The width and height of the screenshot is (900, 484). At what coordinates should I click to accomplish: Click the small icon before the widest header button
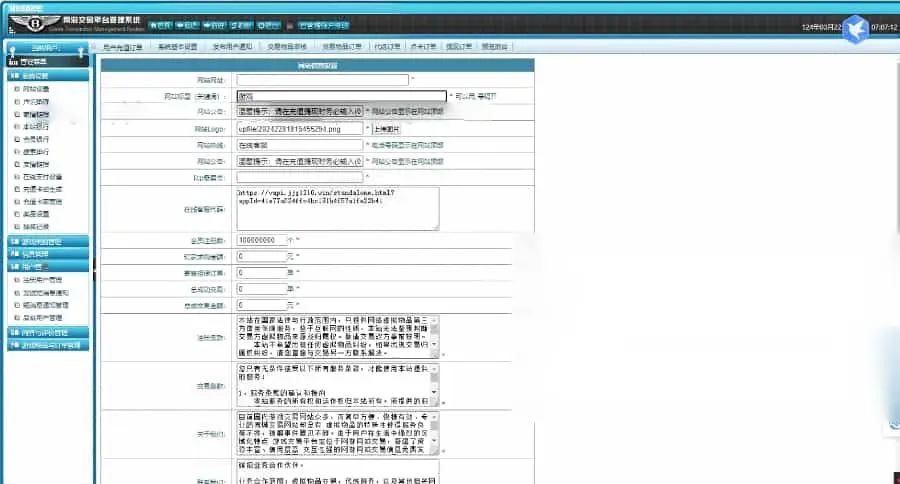290,26
